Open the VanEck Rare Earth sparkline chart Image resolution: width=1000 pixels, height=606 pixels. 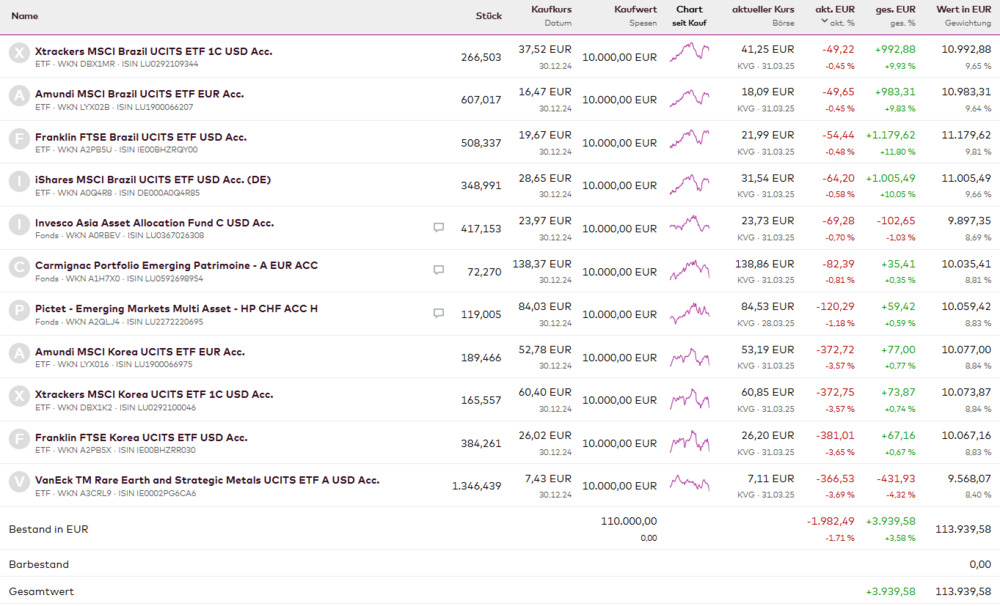(689, 484)
